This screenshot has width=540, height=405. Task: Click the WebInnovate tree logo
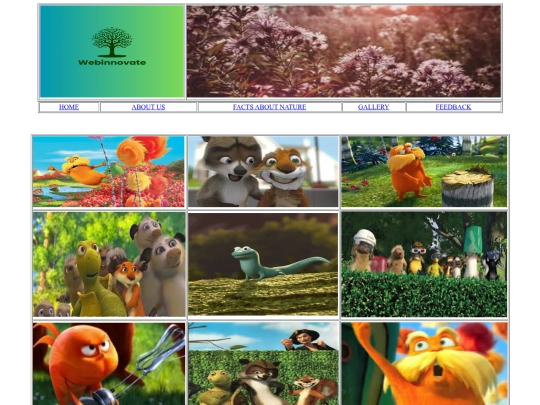112,52
